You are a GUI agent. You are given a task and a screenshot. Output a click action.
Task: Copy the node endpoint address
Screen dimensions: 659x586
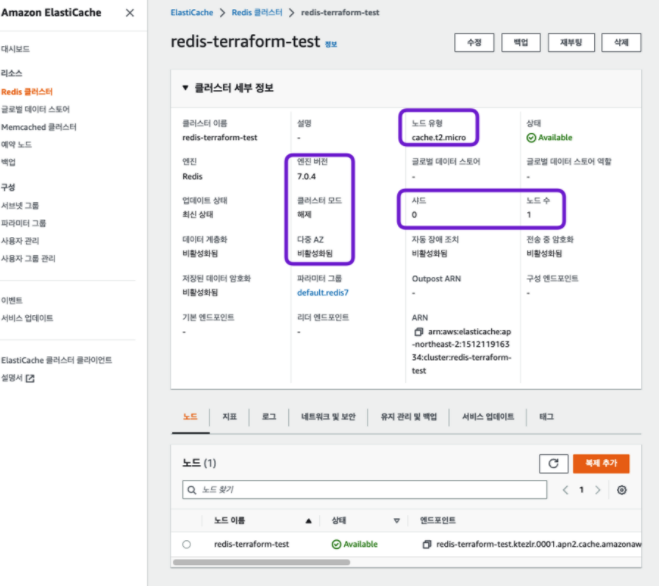point(427,544)
